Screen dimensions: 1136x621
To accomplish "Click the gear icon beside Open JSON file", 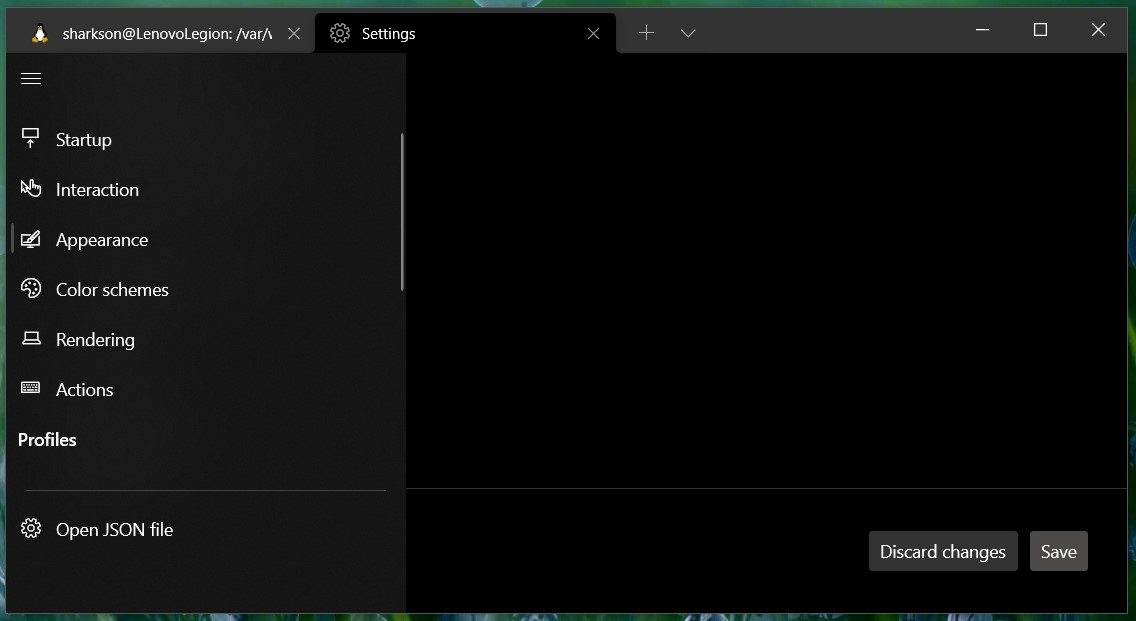I will pos(31,529).
